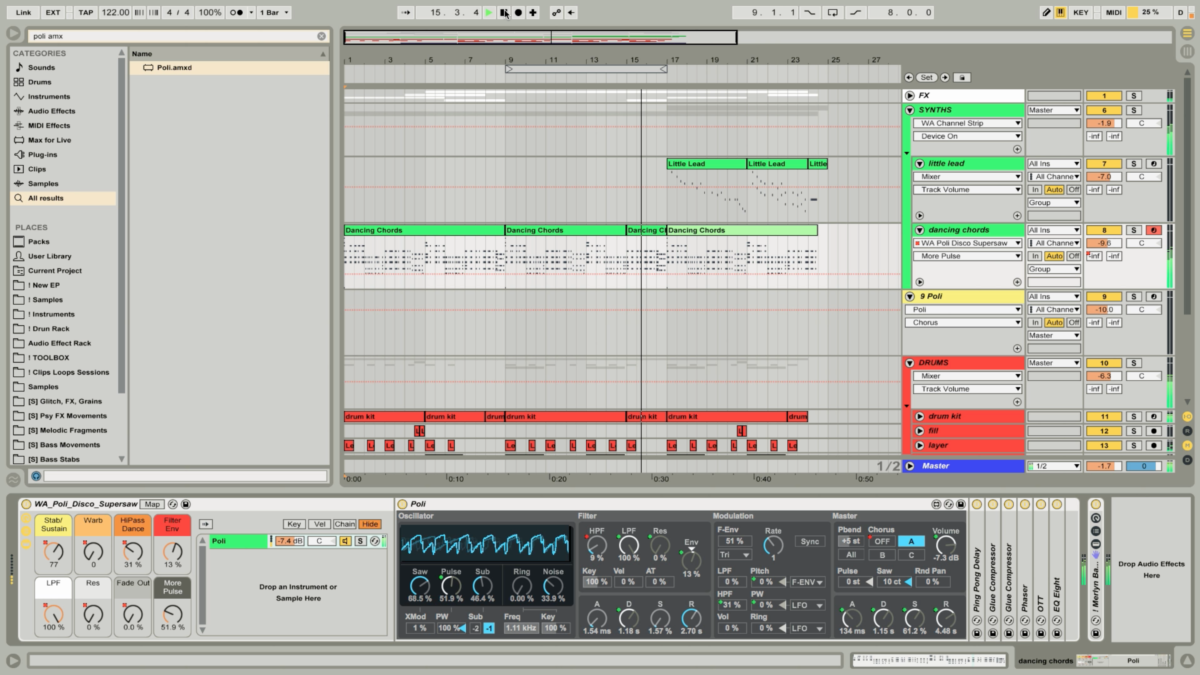Open WA Channel Strip device chooser
This screenshot has width=1200, height=675.
tap(968, 123)
